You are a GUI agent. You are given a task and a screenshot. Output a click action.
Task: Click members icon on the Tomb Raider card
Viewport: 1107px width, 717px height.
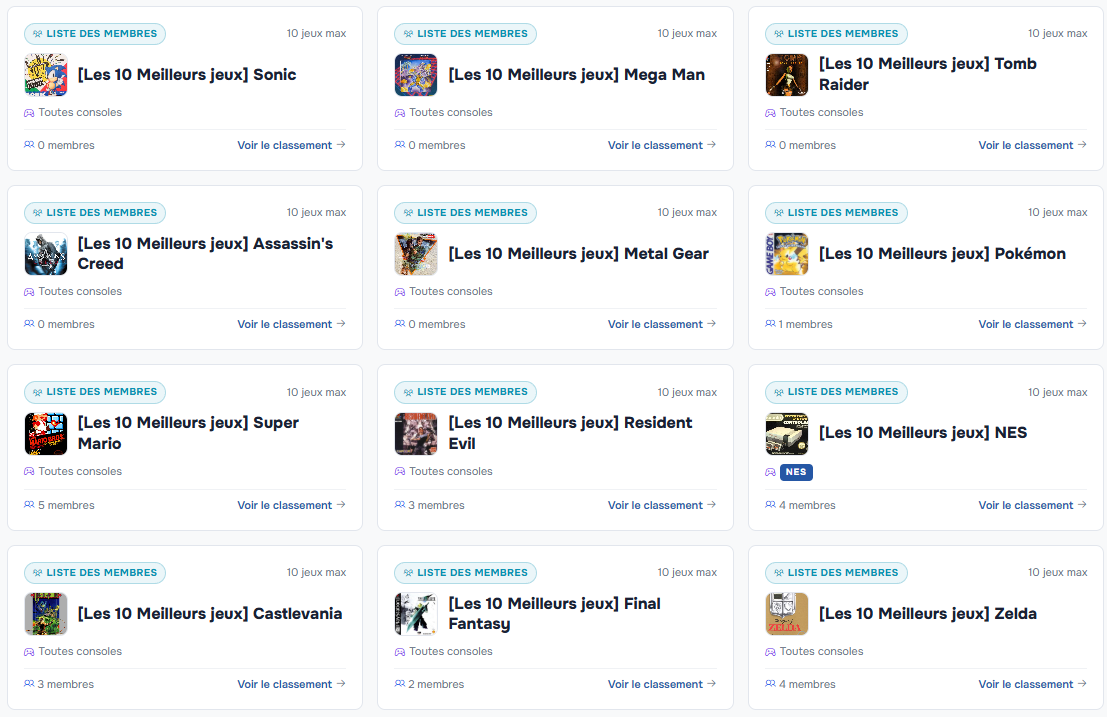click(770, 145)
